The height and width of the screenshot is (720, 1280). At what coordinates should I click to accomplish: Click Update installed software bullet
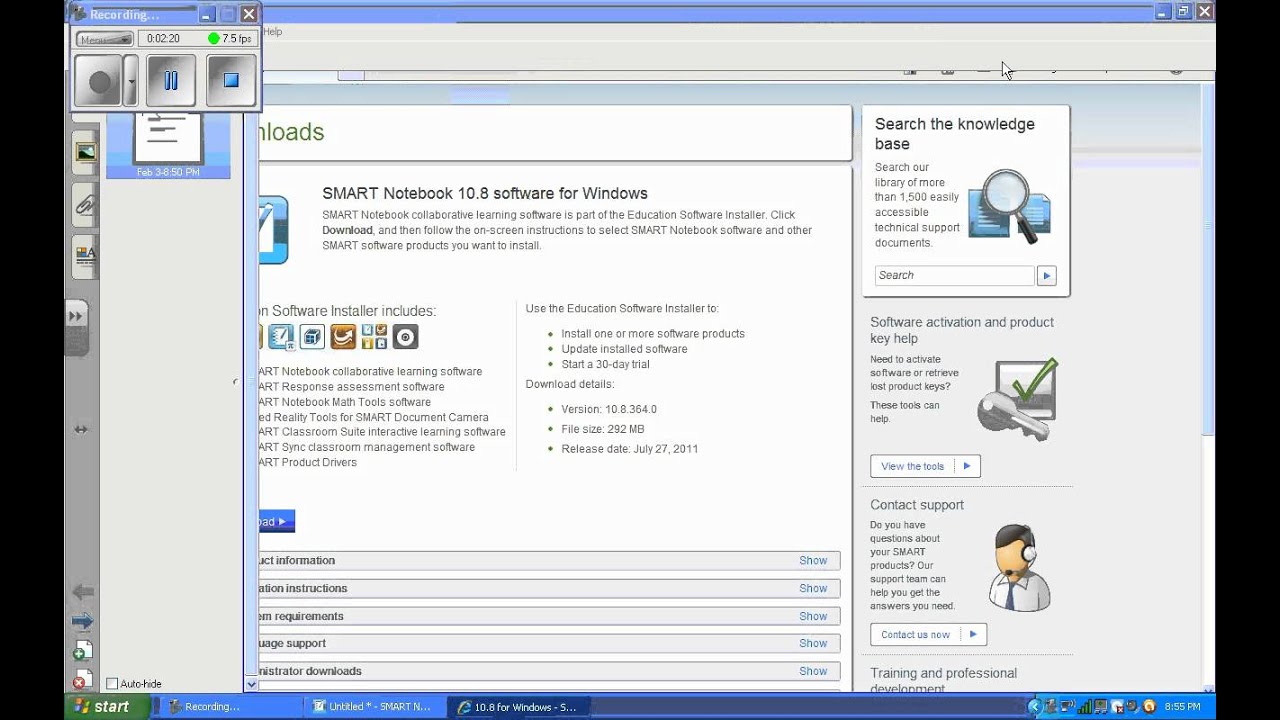point(624,349)
